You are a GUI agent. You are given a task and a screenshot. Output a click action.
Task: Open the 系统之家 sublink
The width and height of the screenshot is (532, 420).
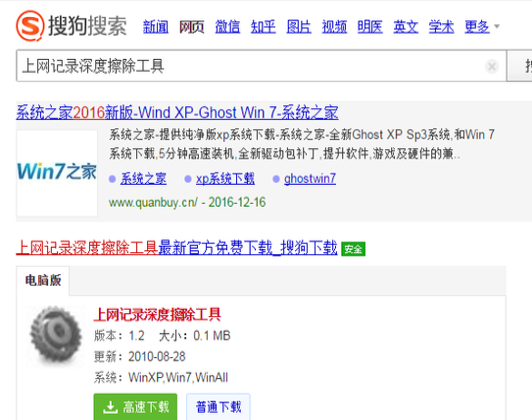coord(143,179)
